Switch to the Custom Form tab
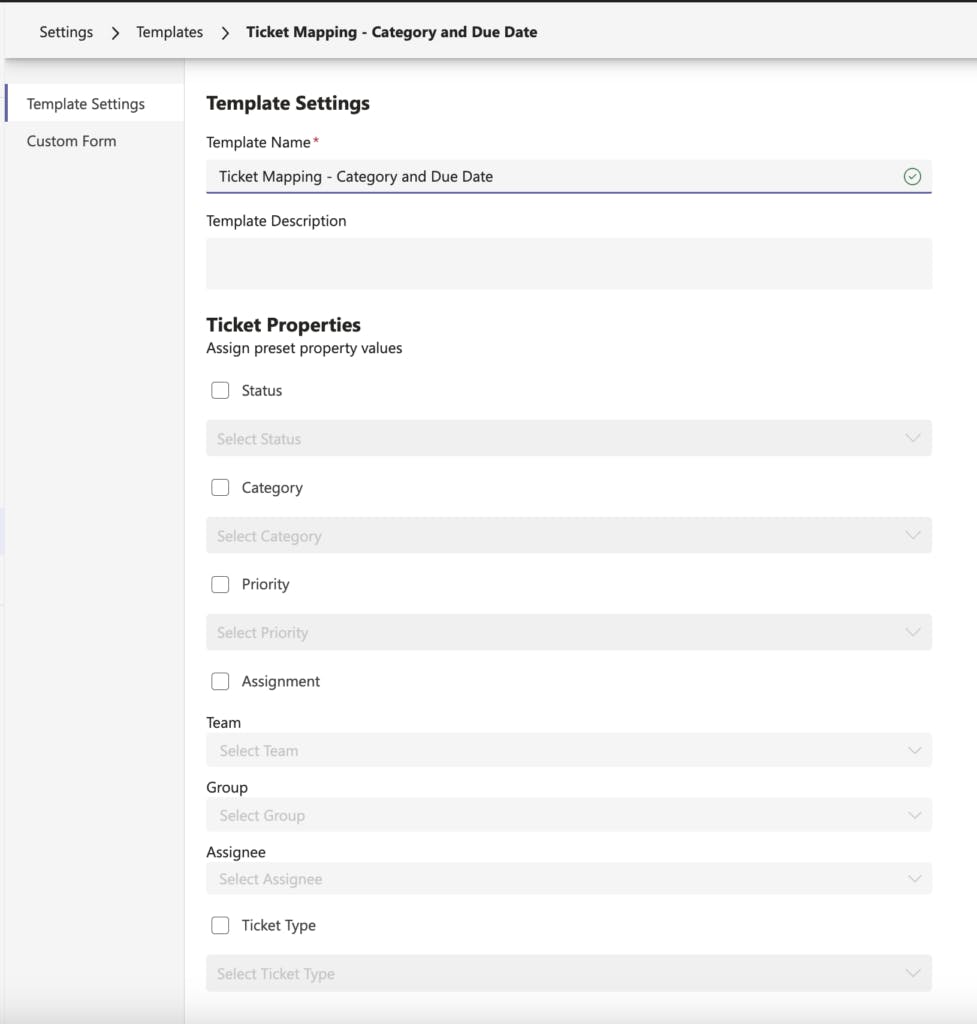Screen dimensions: 977x1024 [71, 141]
